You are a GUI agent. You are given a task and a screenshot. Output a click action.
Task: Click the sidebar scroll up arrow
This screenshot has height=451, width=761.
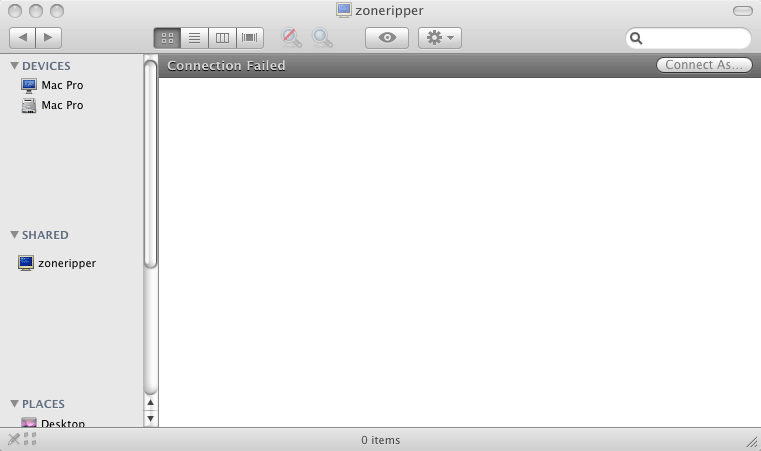pyautogui.click(x=150, y=402)
